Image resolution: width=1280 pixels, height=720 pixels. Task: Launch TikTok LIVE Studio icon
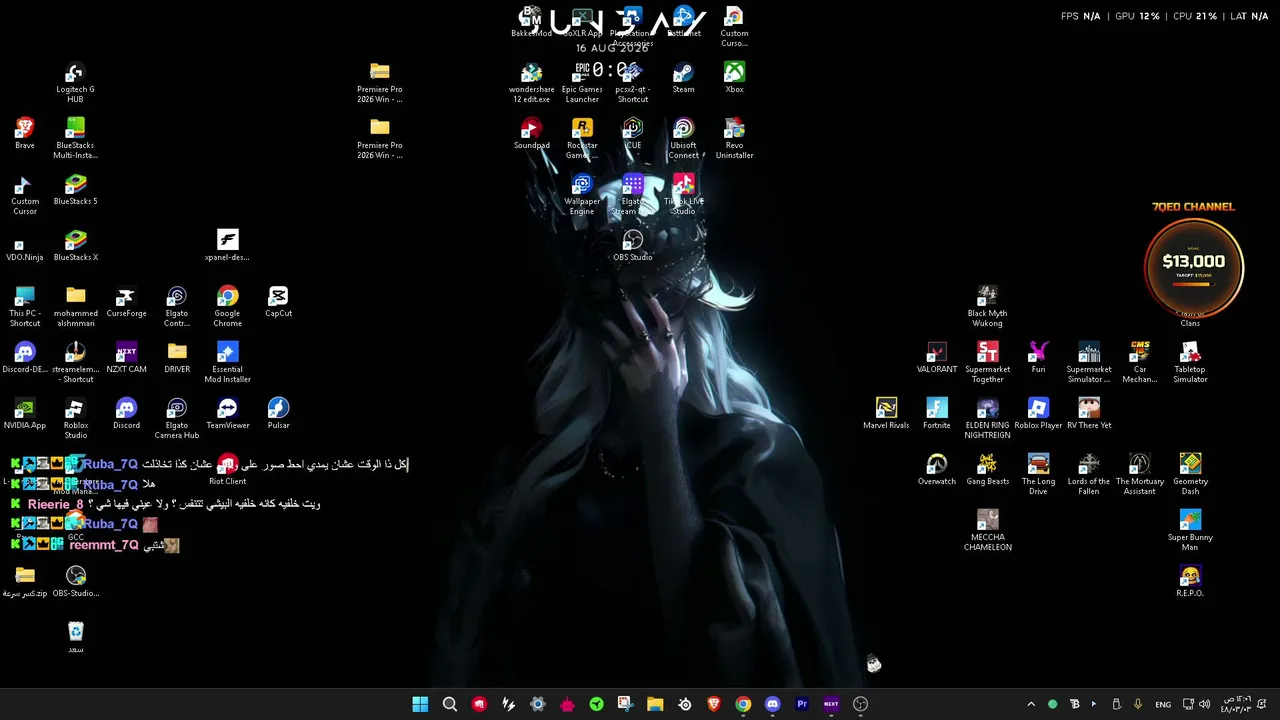tap(683, 195)
